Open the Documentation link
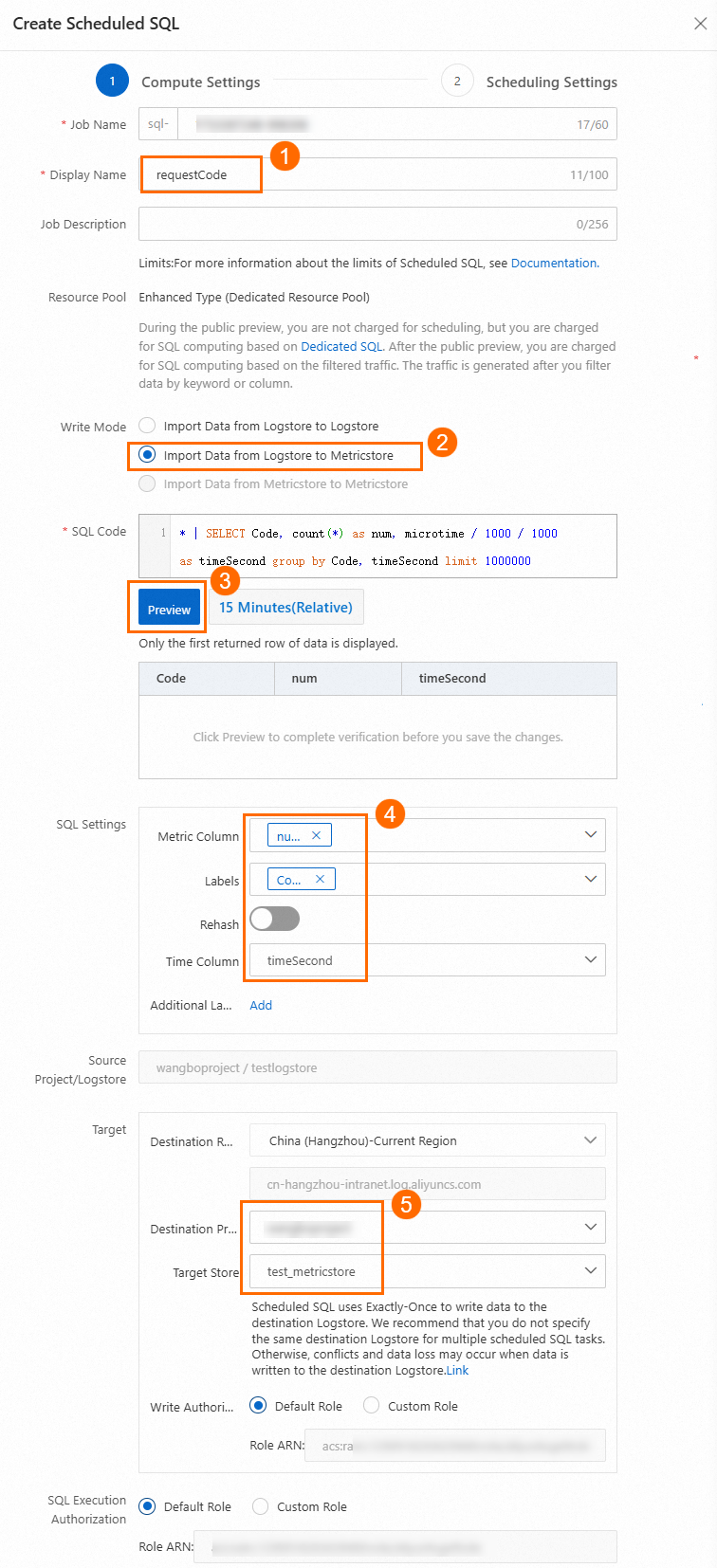The image size is (717, 1568). (554, 264)
